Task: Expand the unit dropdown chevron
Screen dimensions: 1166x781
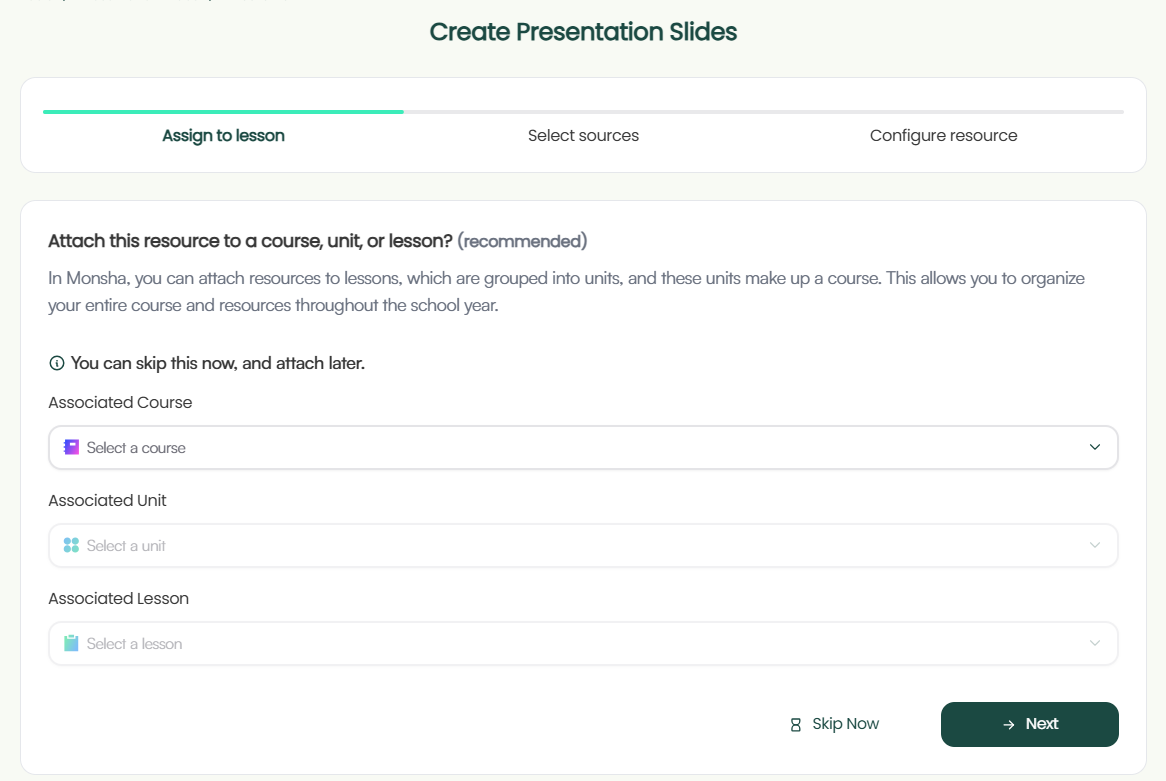Action: pos(1095,546)
